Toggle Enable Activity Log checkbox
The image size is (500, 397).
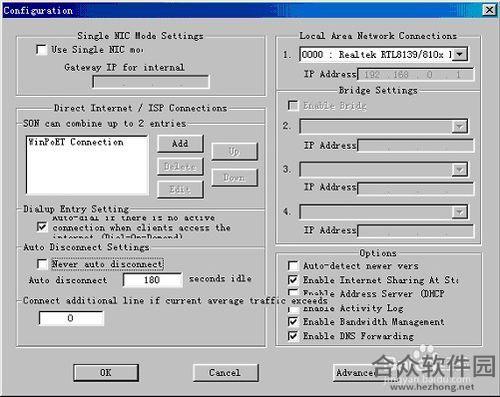(x=293, y=309)
